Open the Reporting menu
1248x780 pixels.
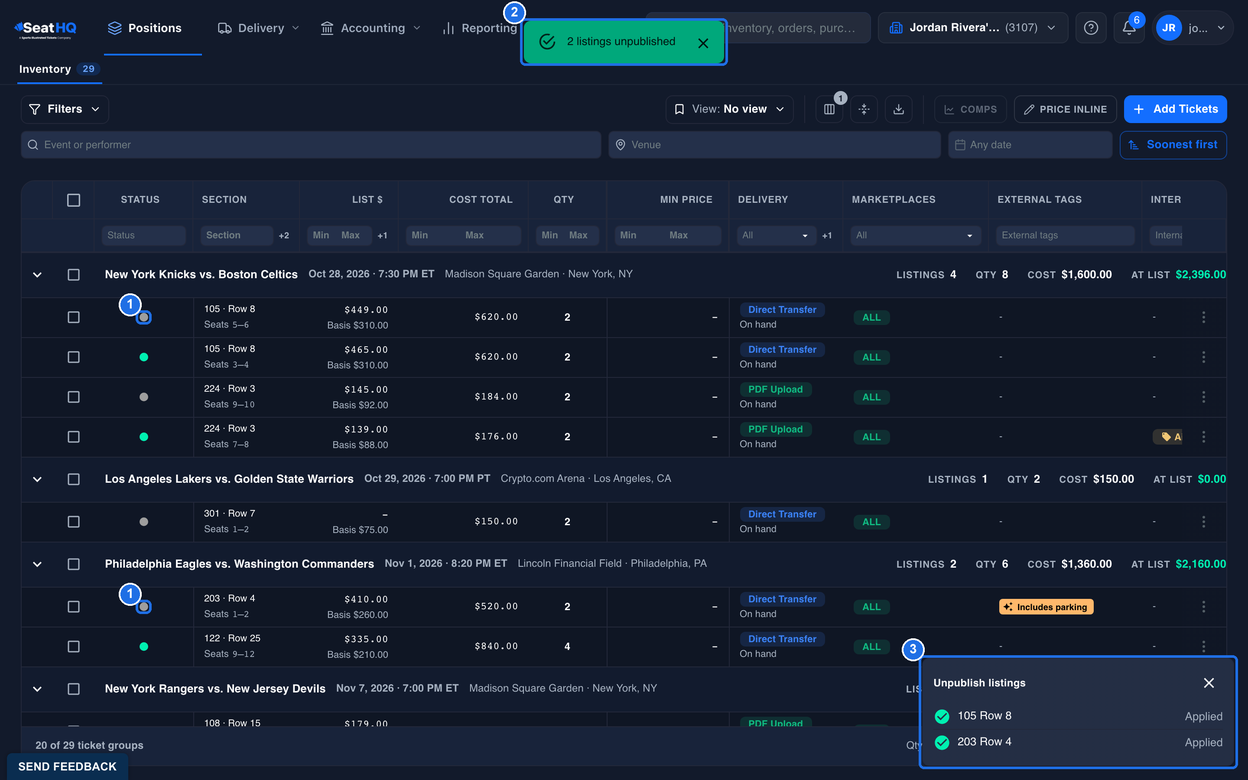(479, 28)
